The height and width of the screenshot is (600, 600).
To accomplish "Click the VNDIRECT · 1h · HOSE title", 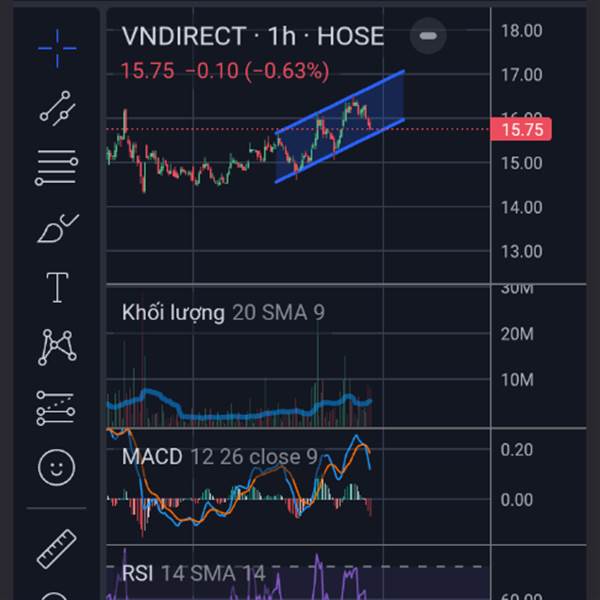I will point(253,36).
